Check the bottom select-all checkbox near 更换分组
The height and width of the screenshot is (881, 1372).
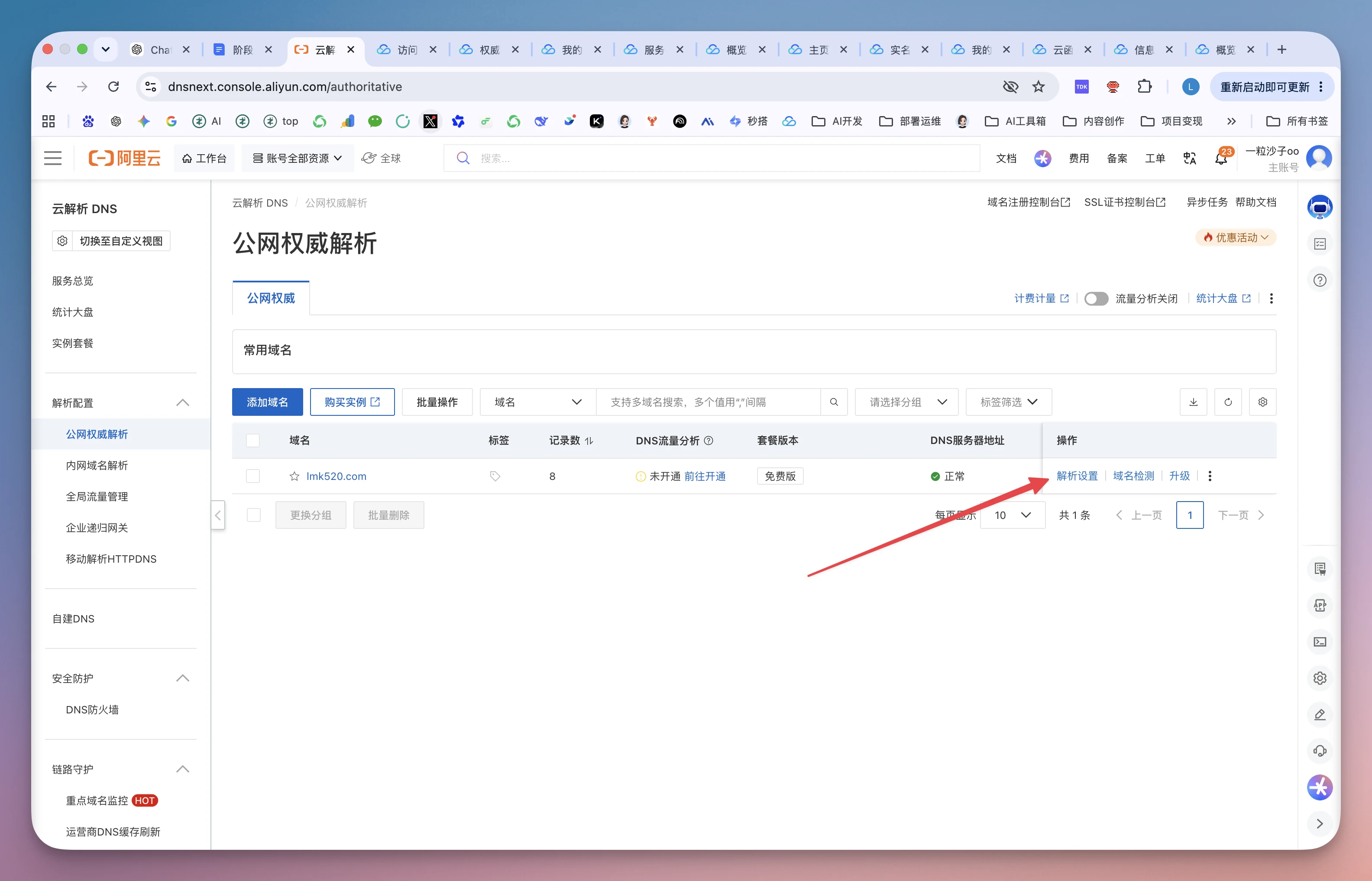[253, 515]
